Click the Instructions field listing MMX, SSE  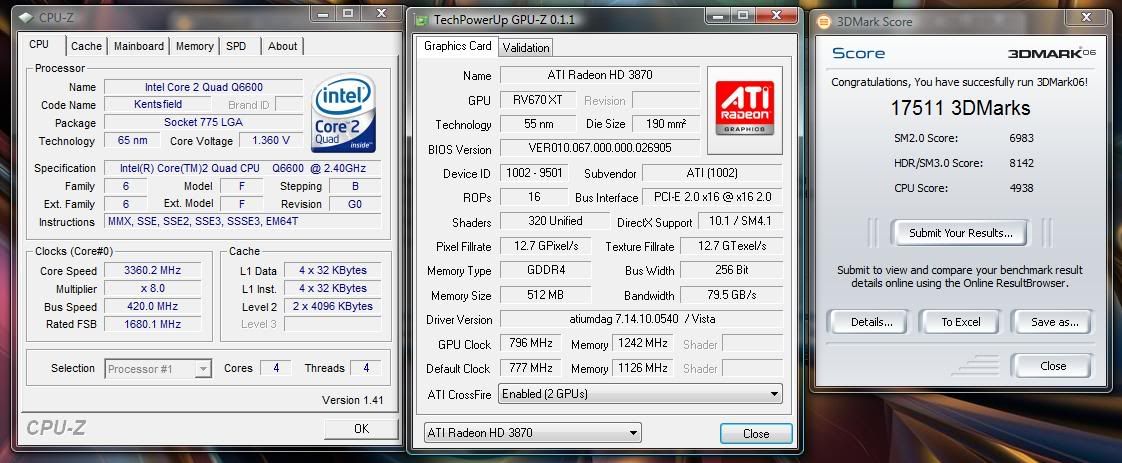[243, 222]
